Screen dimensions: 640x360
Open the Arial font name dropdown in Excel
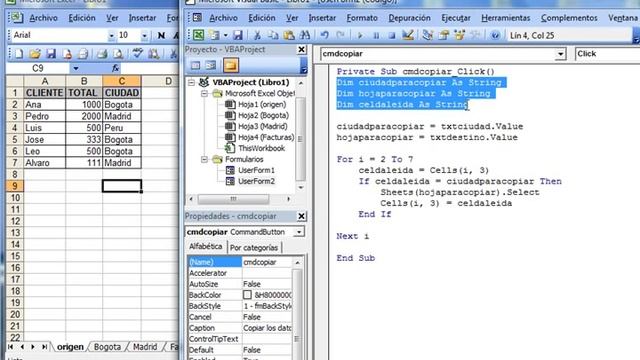click(x=111, y=36)
